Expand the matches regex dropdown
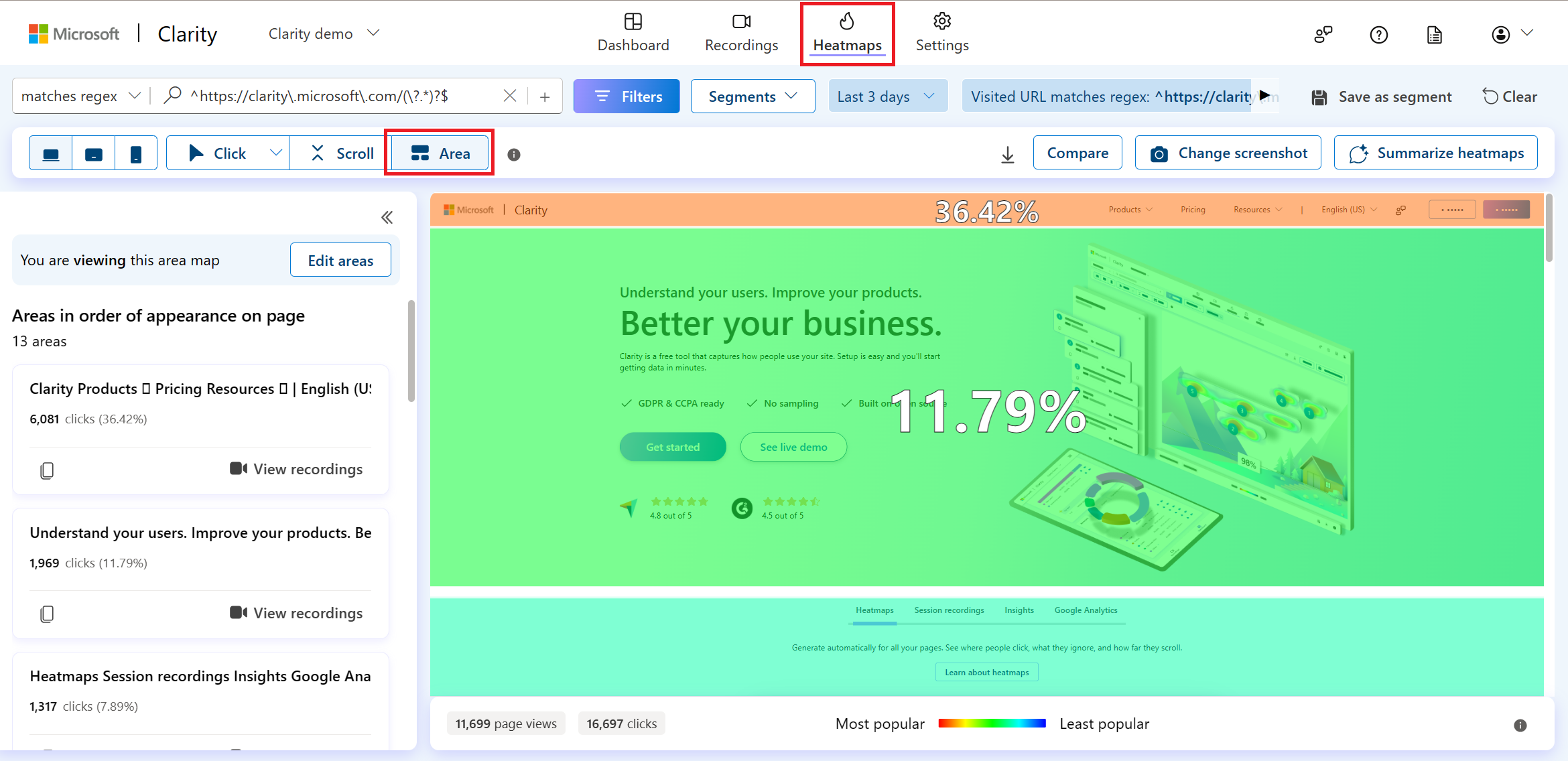The width and height of the screenshot is (1568, 761). point(81,96)
